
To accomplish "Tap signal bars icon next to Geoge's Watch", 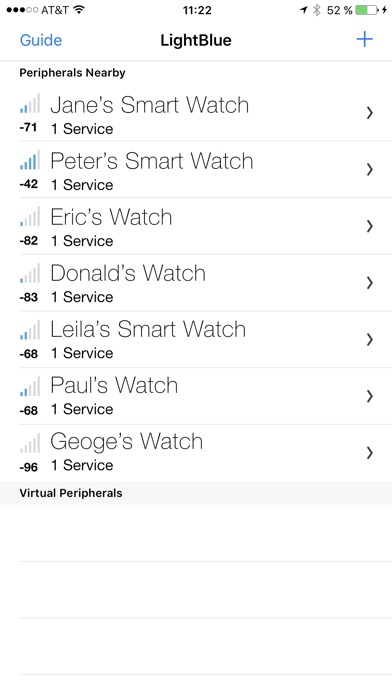I will 30,443.
